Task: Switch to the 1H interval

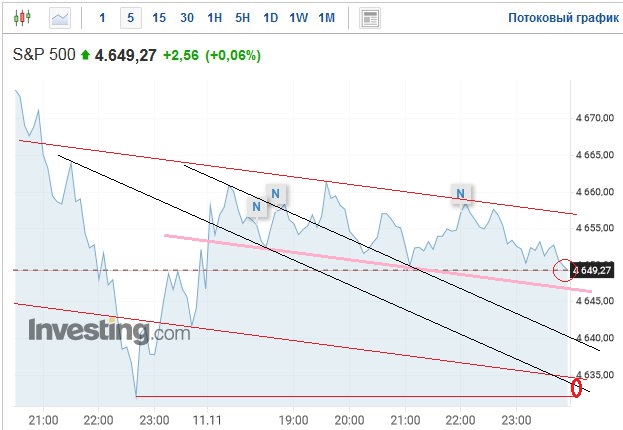Action: (215, 18)
